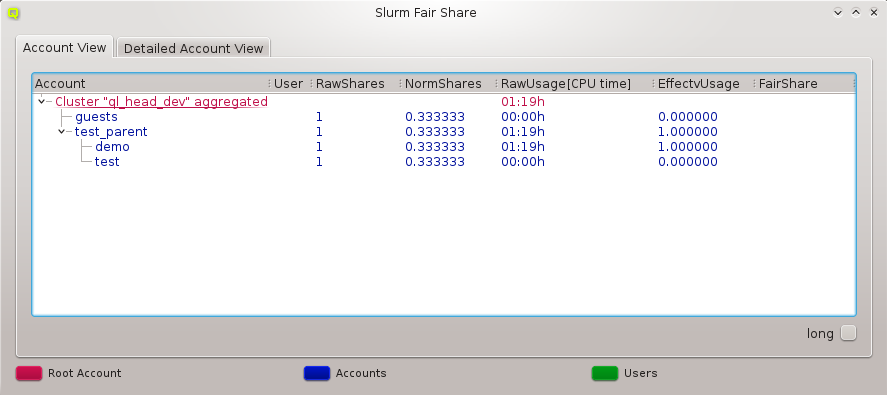The image size is (887, 395).
Task: Switch to Detailed Account View tab
Action: (193, 48)
